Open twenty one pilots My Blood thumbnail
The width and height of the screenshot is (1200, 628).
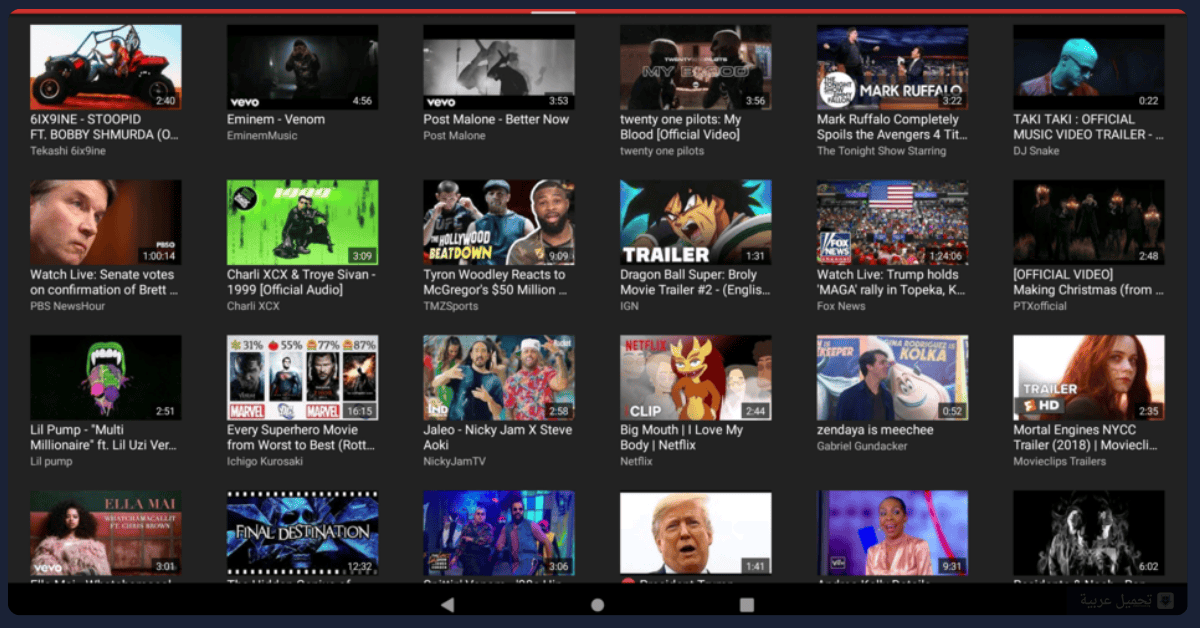[x=696, y=67]
